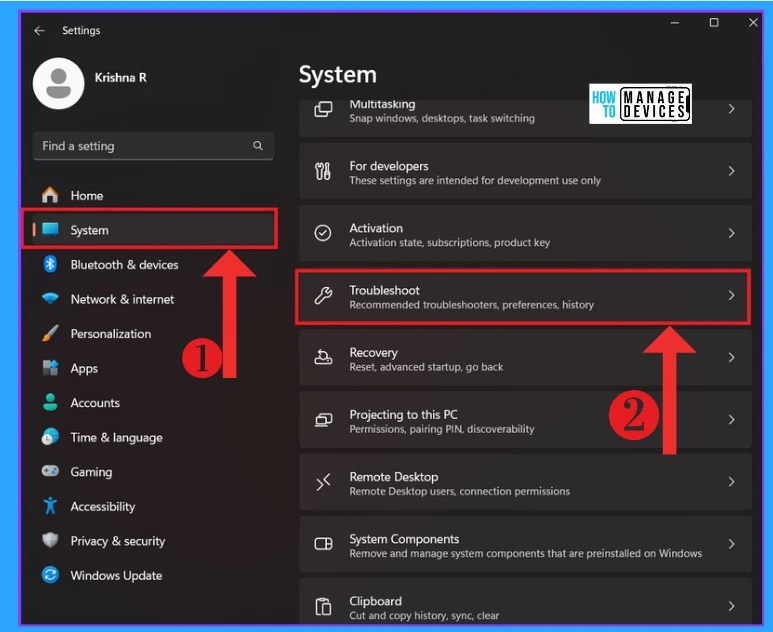Viewport: 773px width, 632px height.
Task: Open the Remote Desktop title text
Action: [x=394, y=477]
